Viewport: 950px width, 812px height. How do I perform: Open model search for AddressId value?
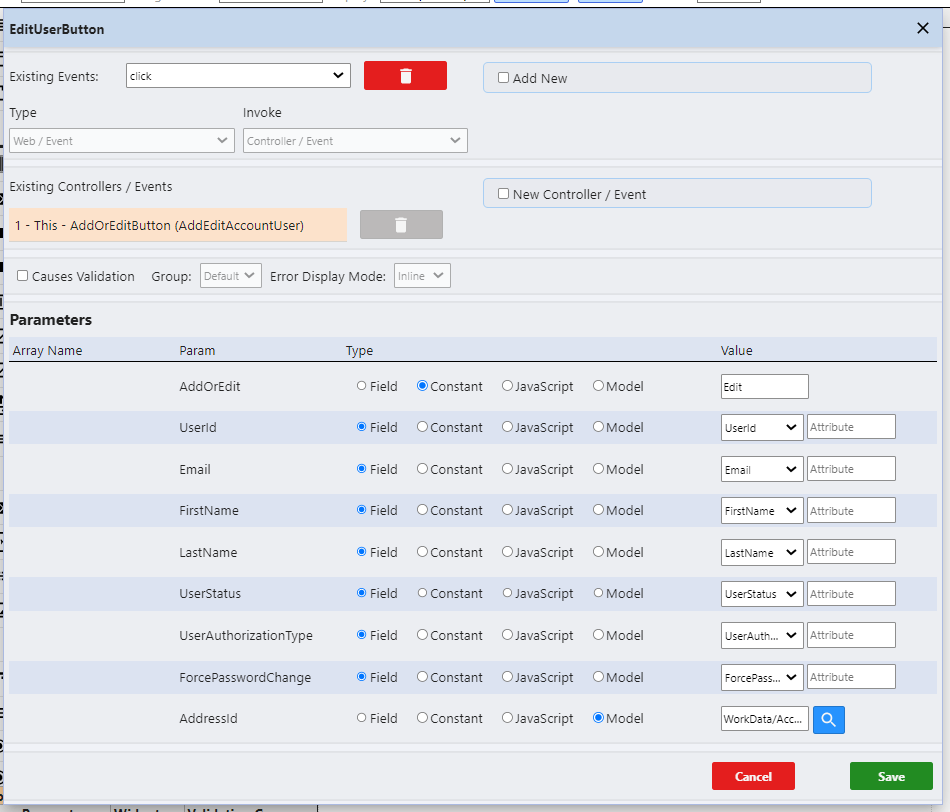click(x=828, y=719)
